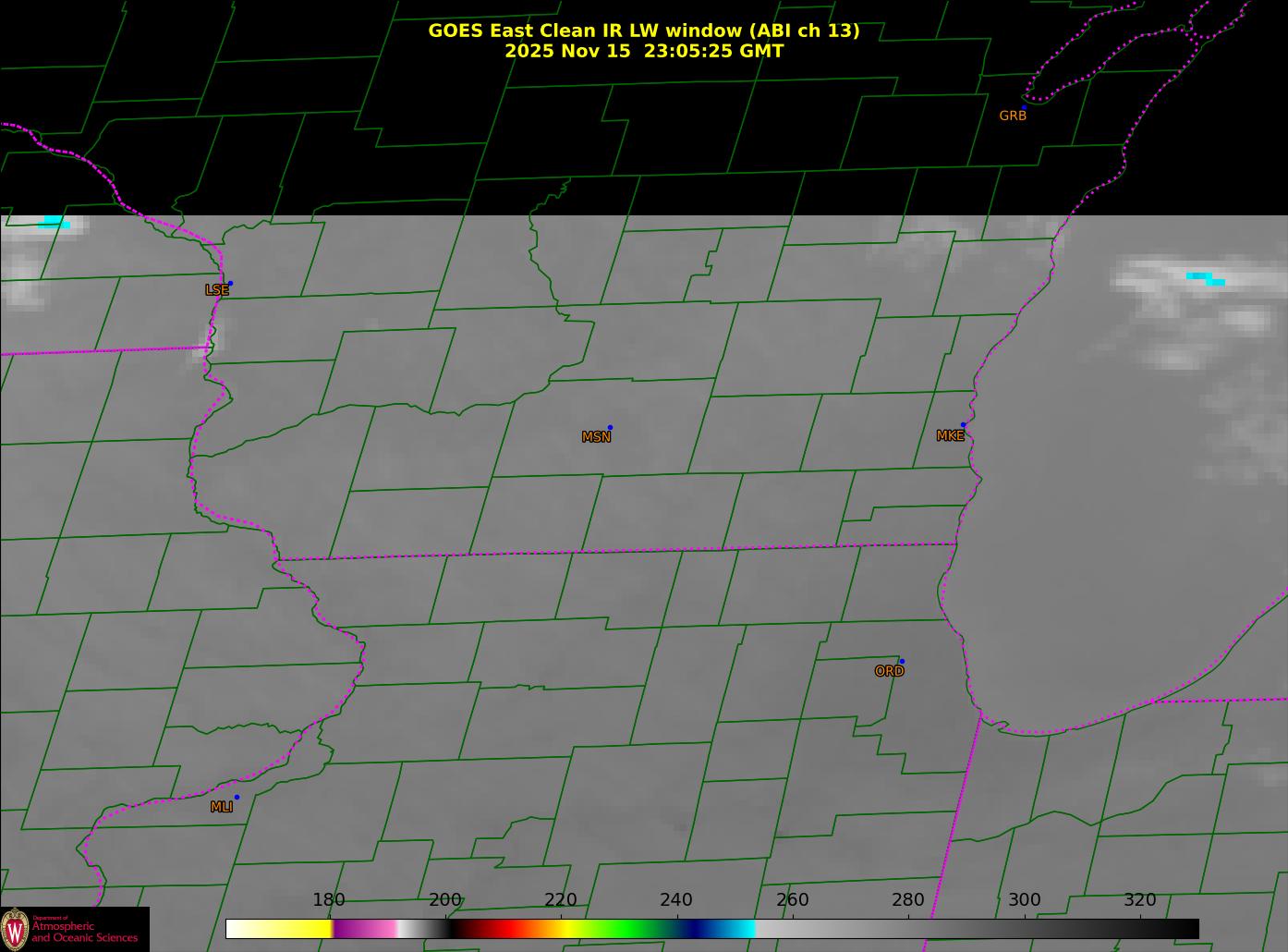Click the 240 colorbar tick label
Image resolution: width=1288 pixels, height=952 pixels.
pyautogui.click(x=676, y=900)
